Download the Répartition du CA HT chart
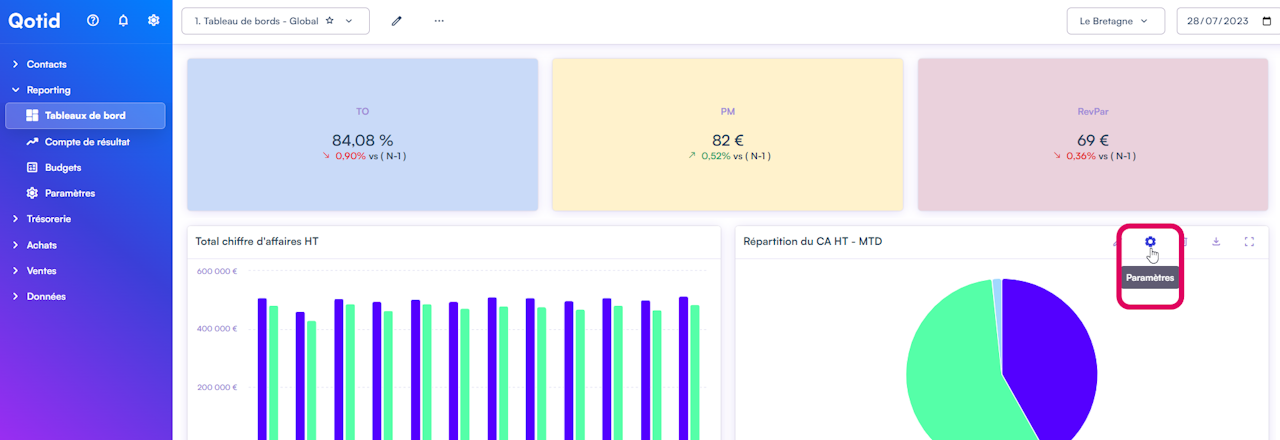 point(1216,241)
